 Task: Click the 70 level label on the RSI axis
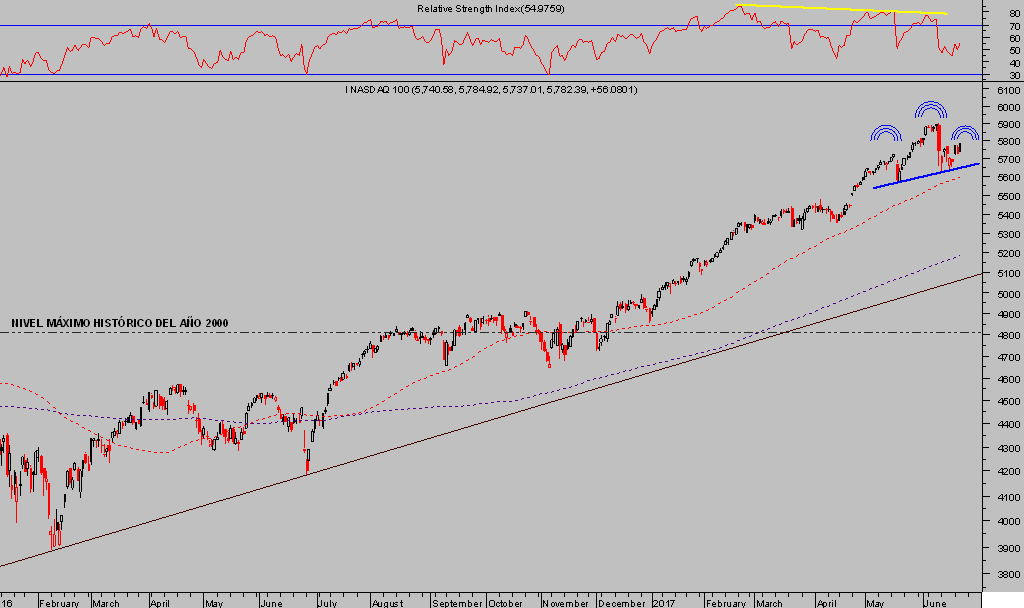coord(1013,26)
